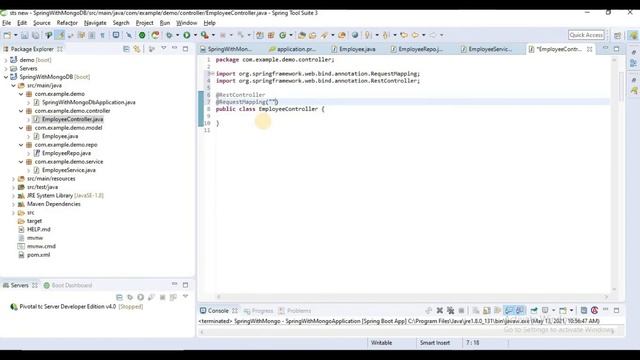Select Pivotal tc Server Developer Edition entry
Screen dimensions: 640x360
[x=76, y=307]
